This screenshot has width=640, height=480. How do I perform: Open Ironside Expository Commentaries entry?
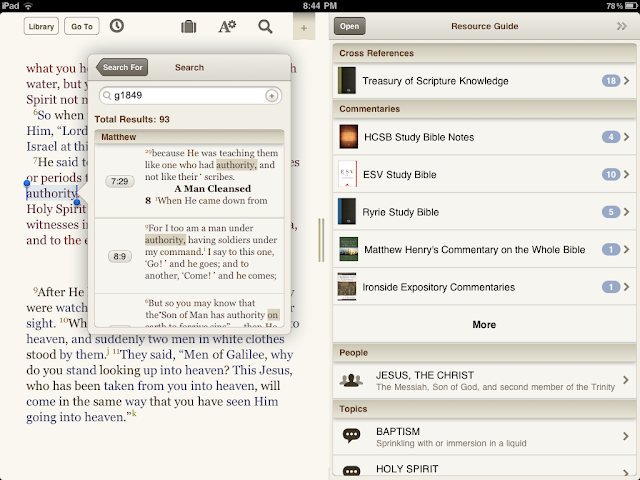click(x=484, y=287)
